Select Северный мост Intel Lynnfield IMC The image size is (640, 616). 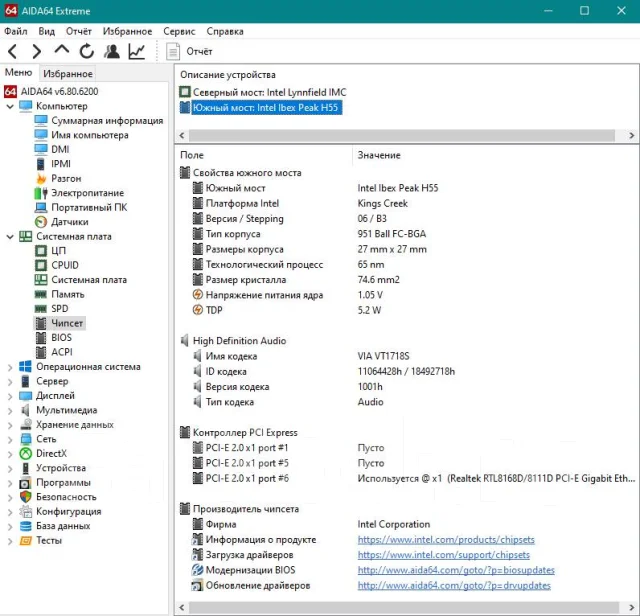click(x=269, y=92)
